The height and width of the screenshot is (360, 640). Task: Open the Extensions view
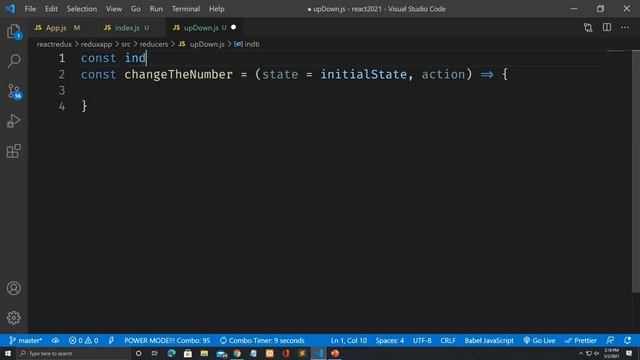[x=14, y=151]
